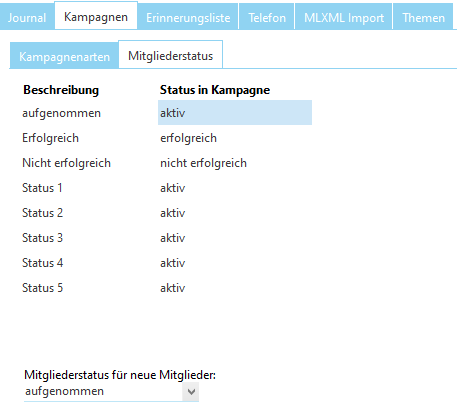Viewport: 457px width, 411px height.
Task: Click the 'aktiv' cell for Status 3
Action: click(x=172, y=238)
